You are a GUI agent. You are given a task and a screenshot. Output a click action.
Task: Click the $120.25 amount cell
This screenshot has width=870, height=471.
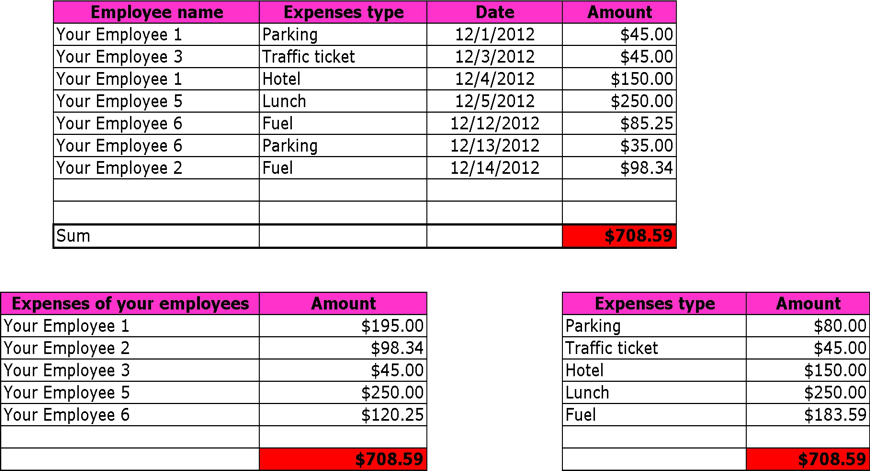coord(343,415)
